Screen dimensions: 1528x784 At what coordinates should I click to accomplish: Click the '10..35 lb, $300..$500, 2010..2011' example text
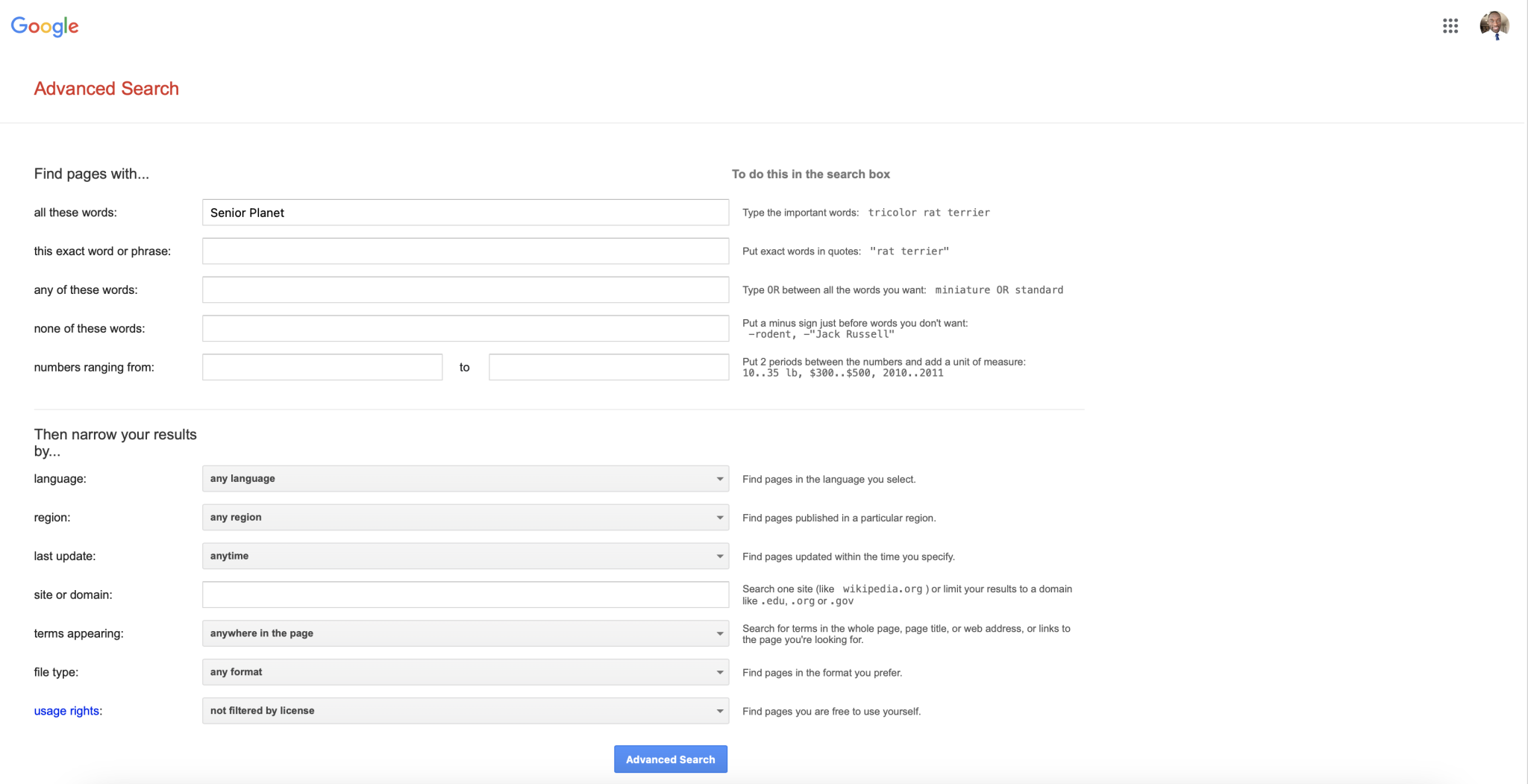pos(842,374)
